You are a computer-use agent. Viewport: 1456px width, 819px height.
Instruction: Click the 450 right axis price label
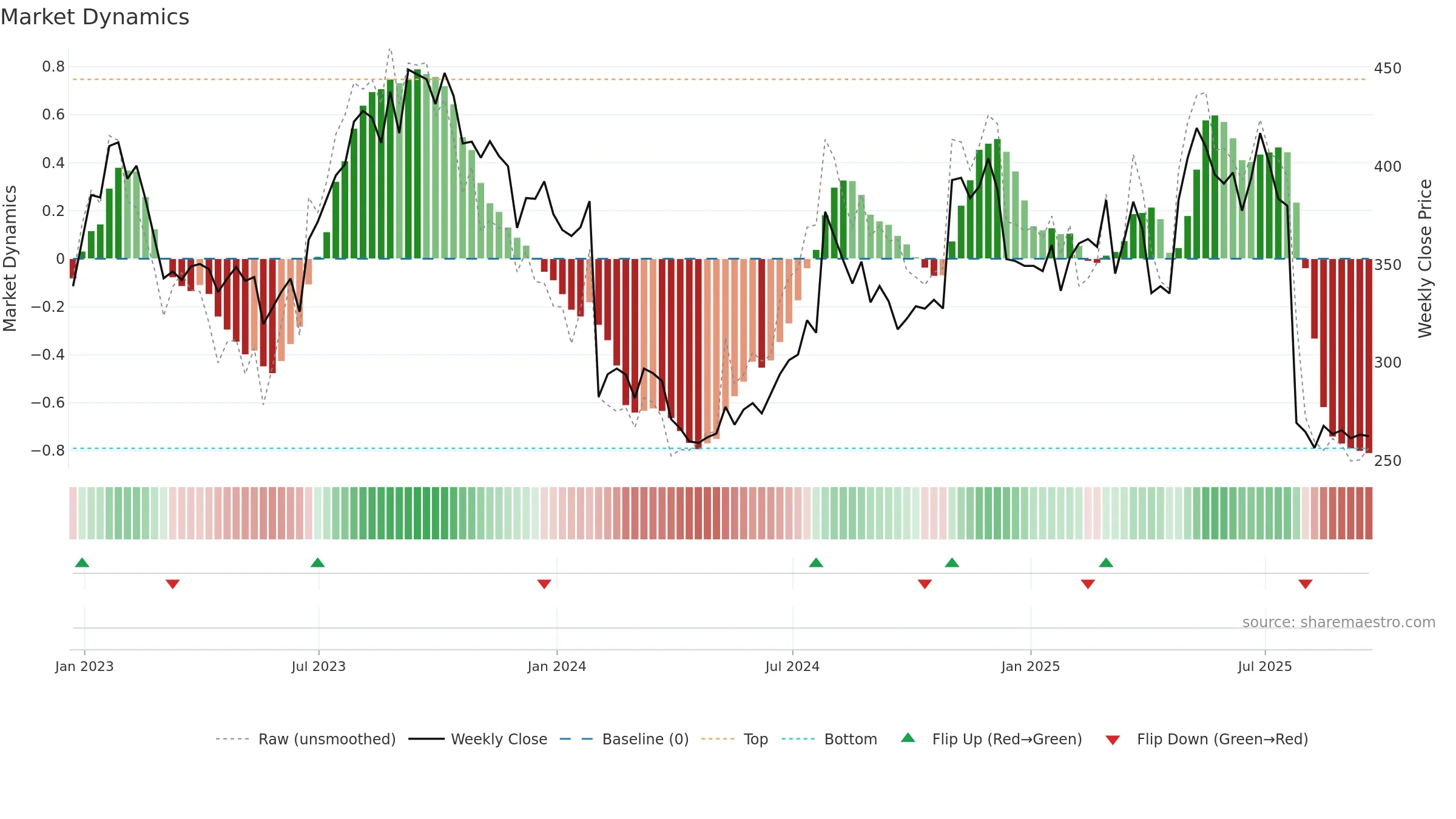click(1388, 68)
